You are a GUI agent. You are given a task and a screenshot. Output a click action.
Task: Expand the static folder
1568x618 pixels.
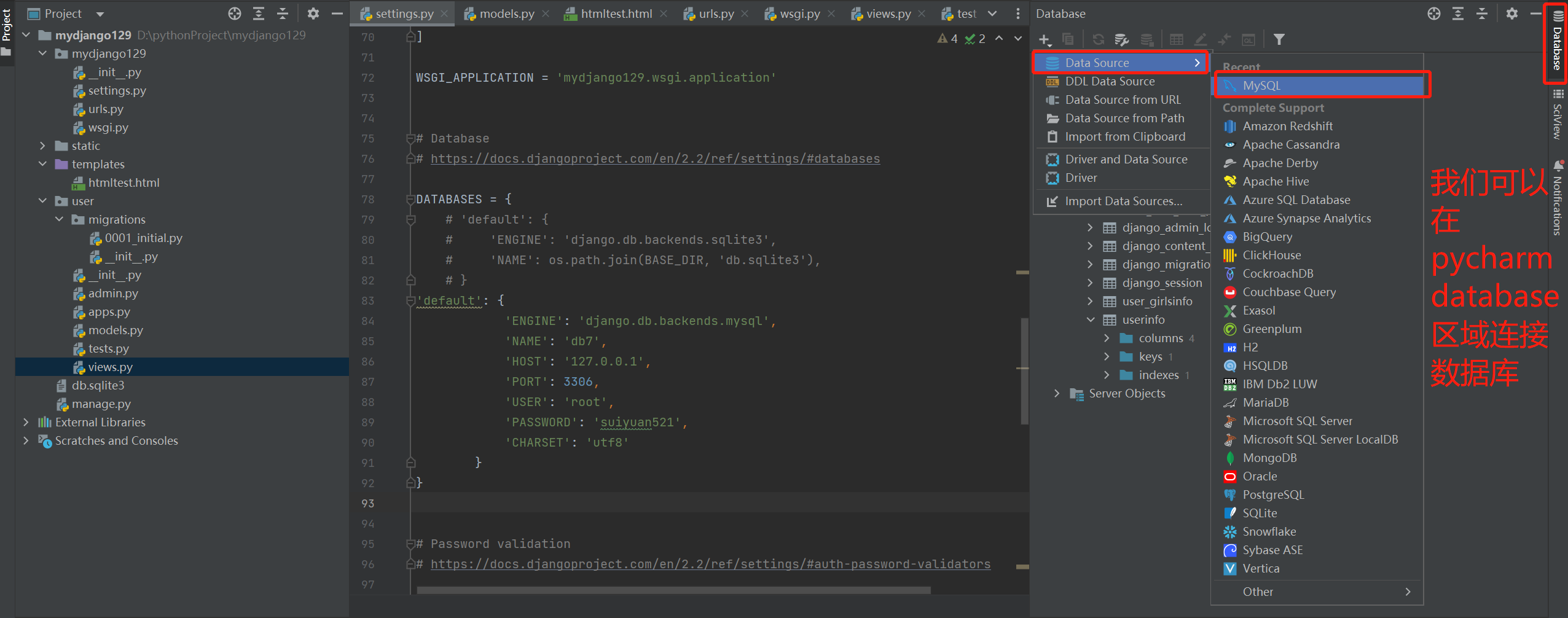coord(42,146)
